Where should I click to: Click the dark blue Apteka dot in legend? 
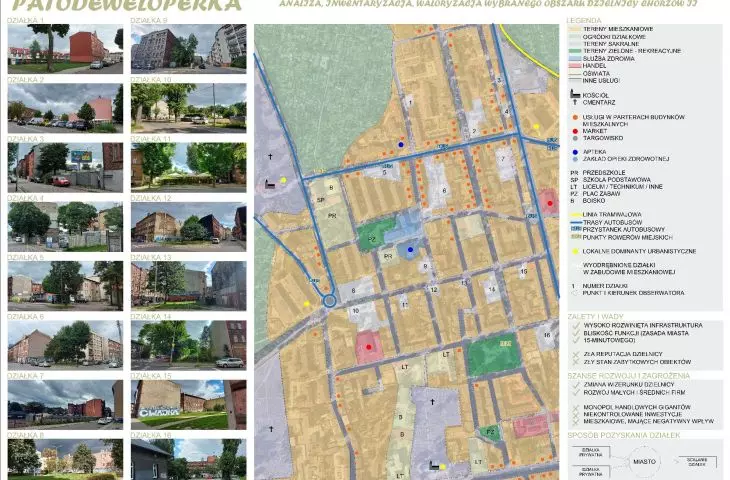[x=575, y=152]
